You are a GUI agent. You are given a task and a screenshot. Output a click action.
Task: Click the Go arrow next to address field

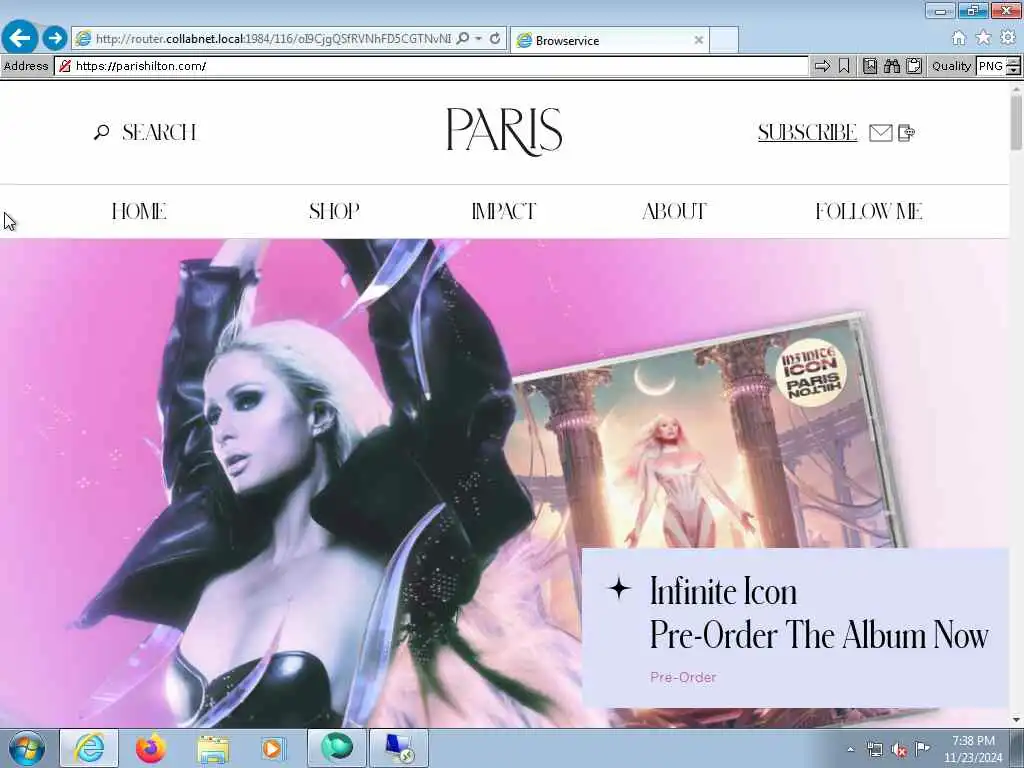pyautogui.click(x=822, y=66)
